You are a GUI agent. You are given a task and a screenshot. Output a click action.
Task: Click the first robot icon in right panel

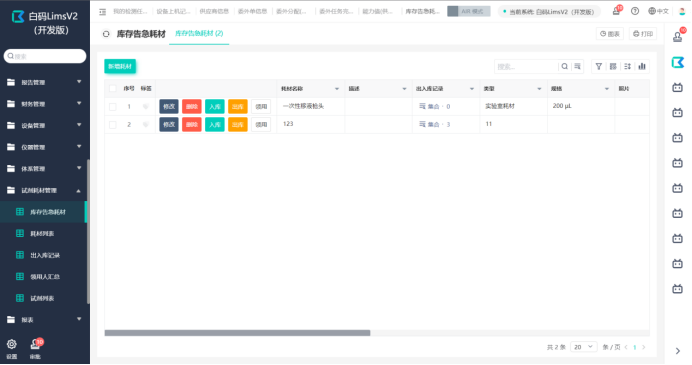point(677,87)
